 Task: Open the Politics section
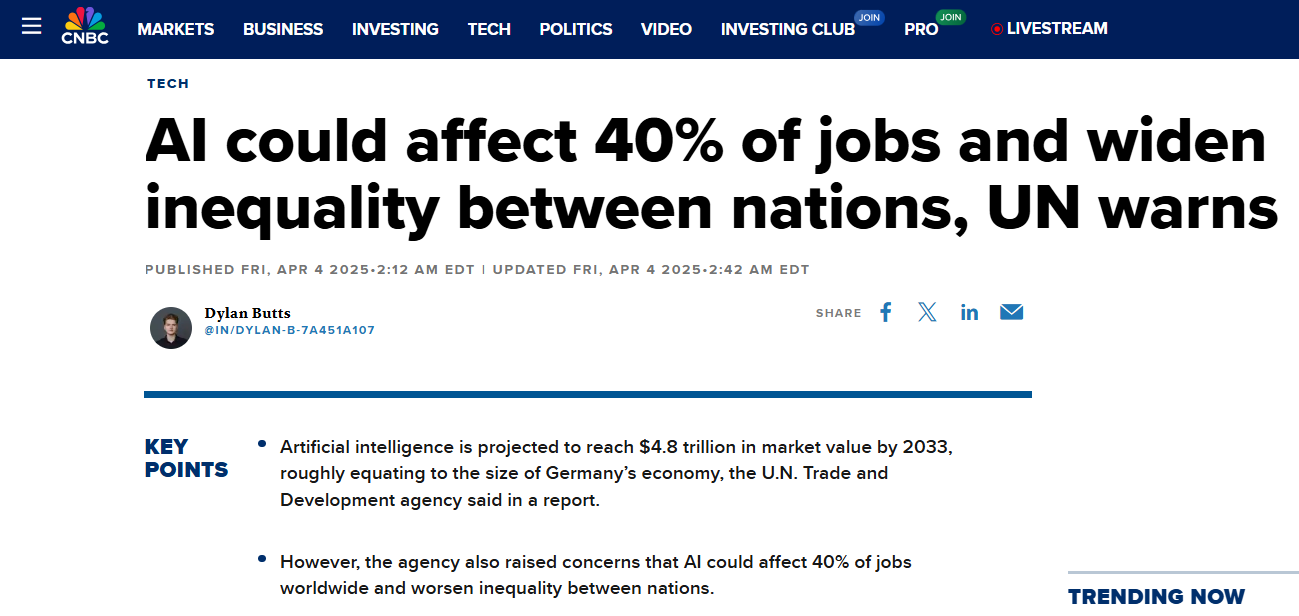pos(576,29)
